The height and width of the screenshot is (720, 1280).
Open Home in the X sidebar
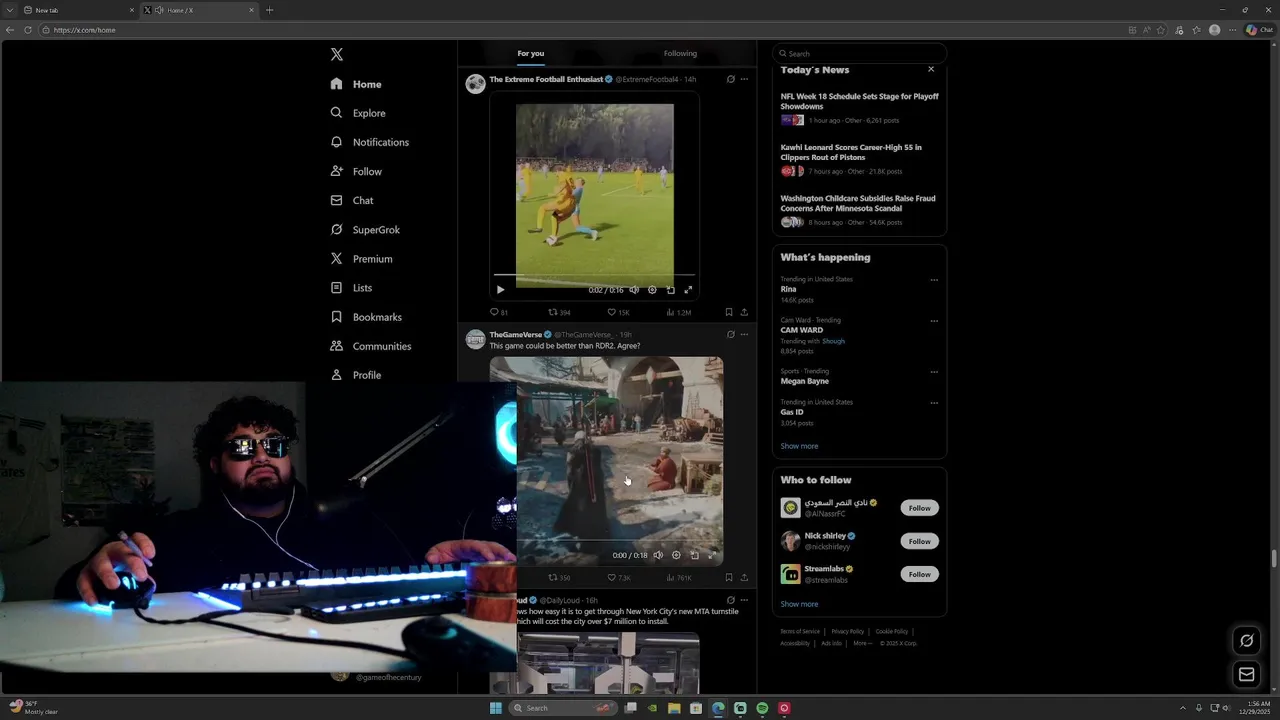356,84
